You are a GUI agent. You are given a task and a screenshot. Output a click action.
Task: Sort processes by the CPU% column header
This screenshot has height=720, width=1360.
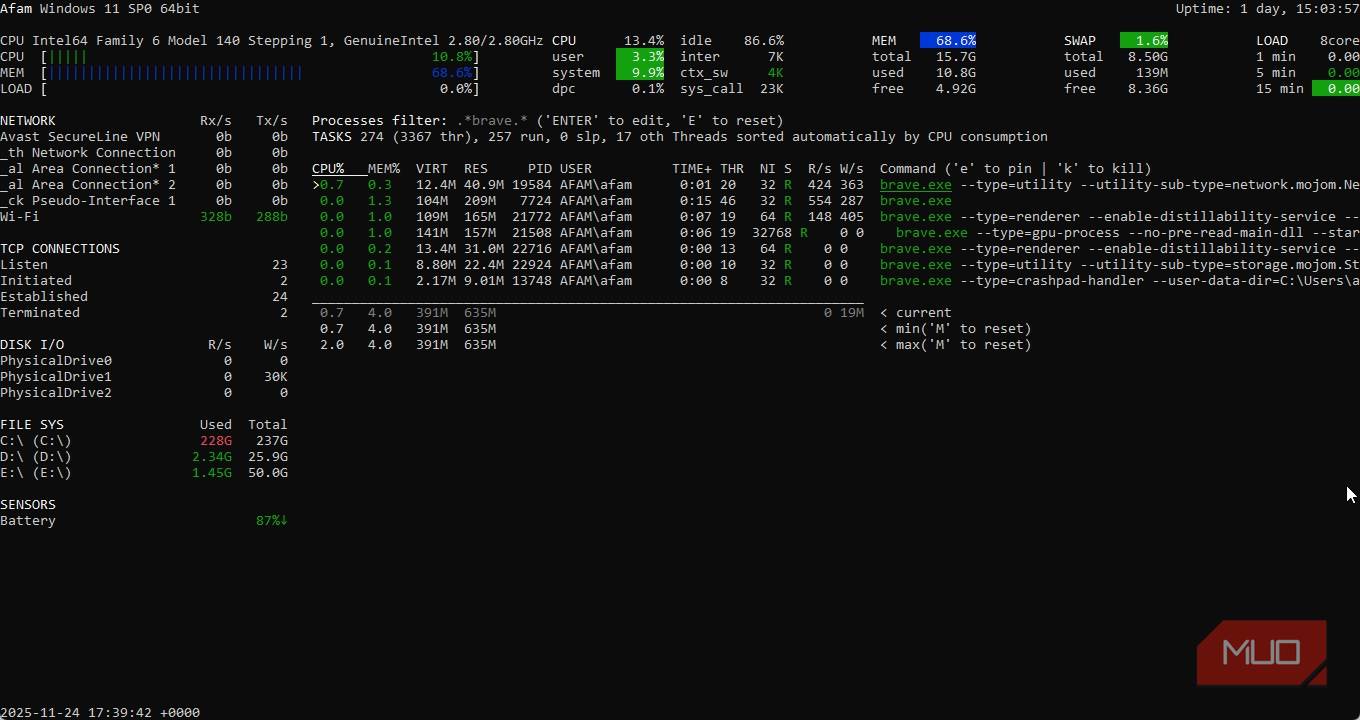[328, 169]
